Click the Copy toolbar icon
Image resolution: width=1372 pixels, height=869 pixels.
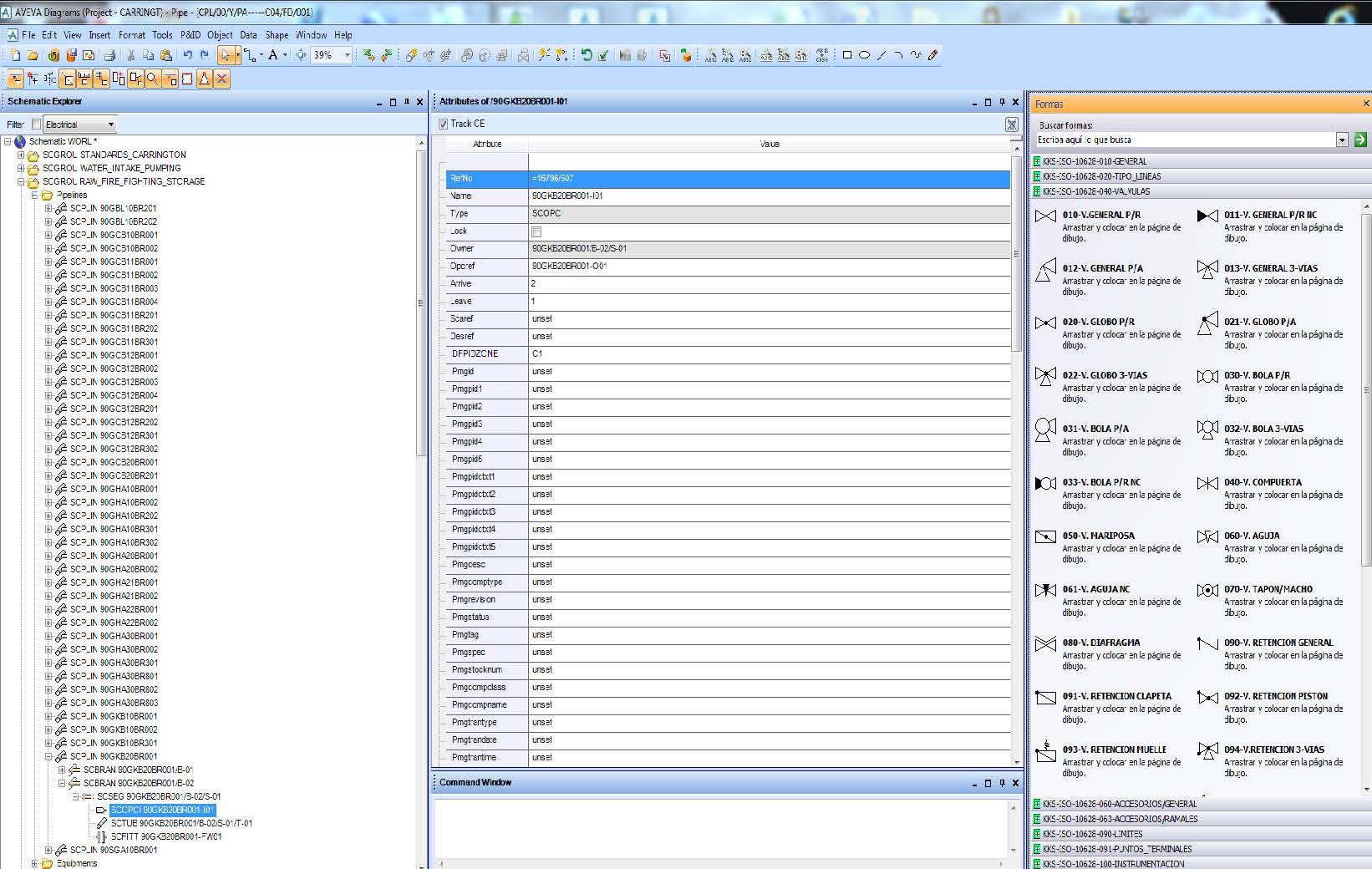(x=148, y=55)
